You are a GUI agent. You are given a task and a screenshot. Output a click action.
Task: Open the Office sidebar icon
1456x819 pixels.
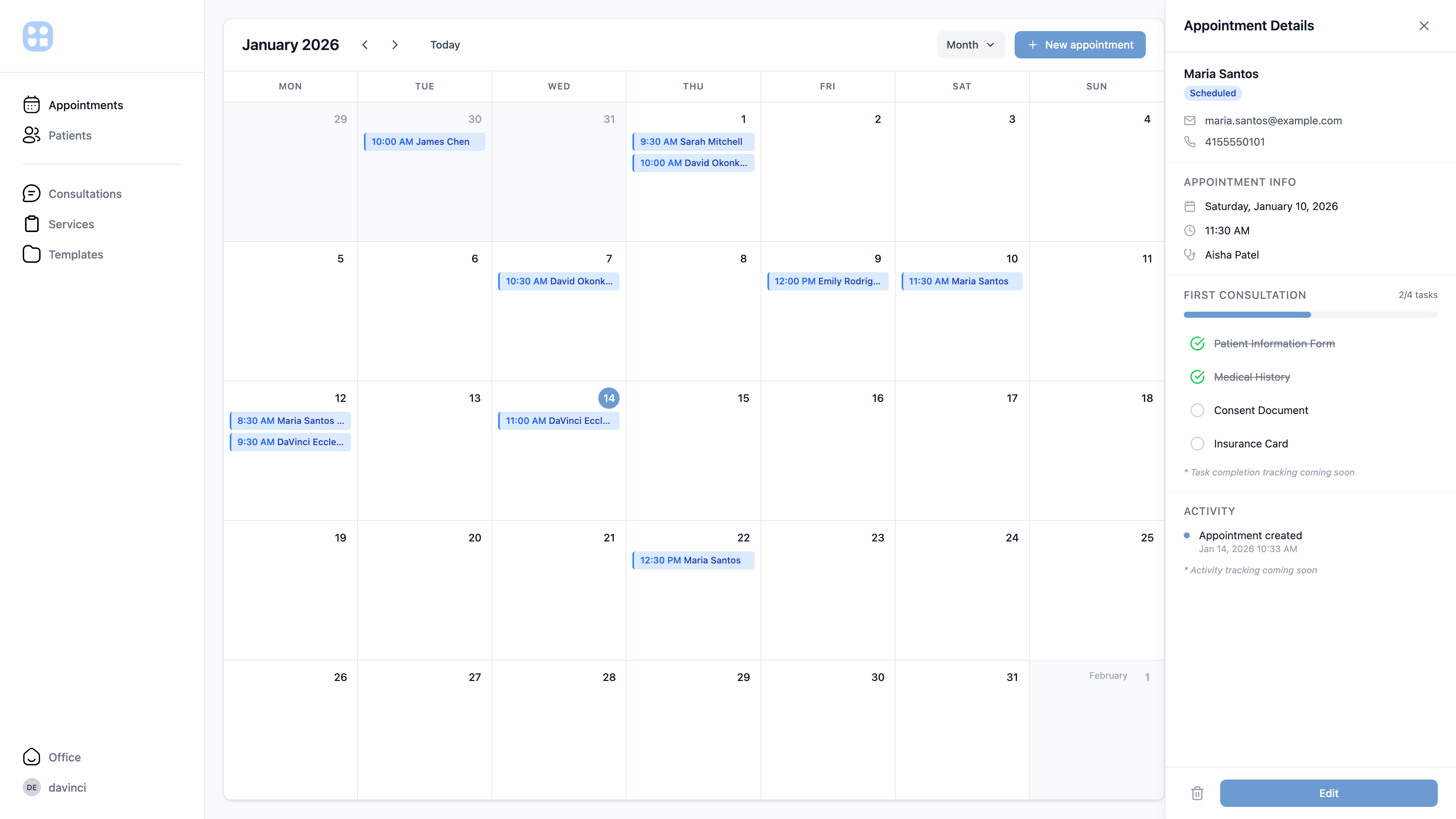click(x=31, y=757)
